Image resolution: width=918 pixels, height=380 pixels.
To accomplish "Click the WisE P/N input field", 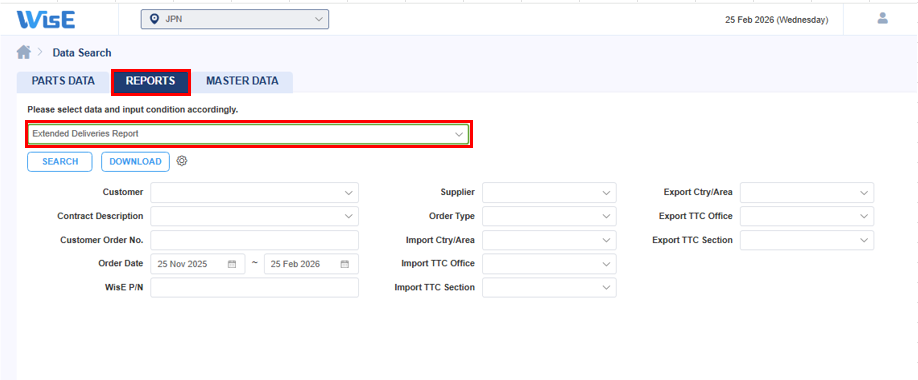I will click(255, 287).
